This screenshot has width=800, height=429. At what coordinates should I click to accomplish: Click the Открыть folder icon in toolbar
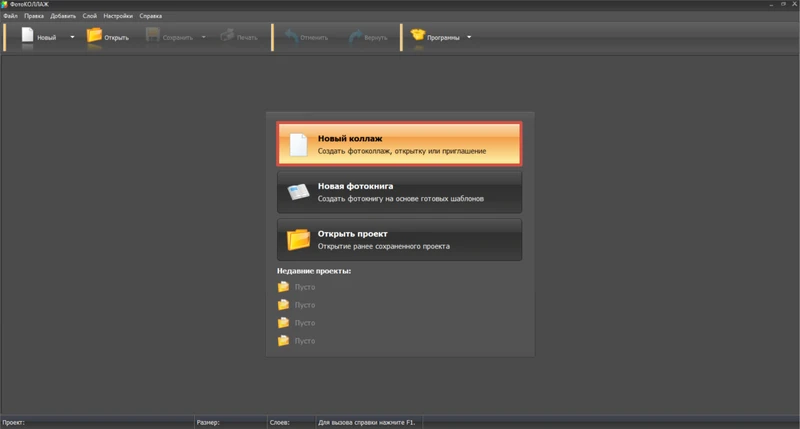(94, 35)
